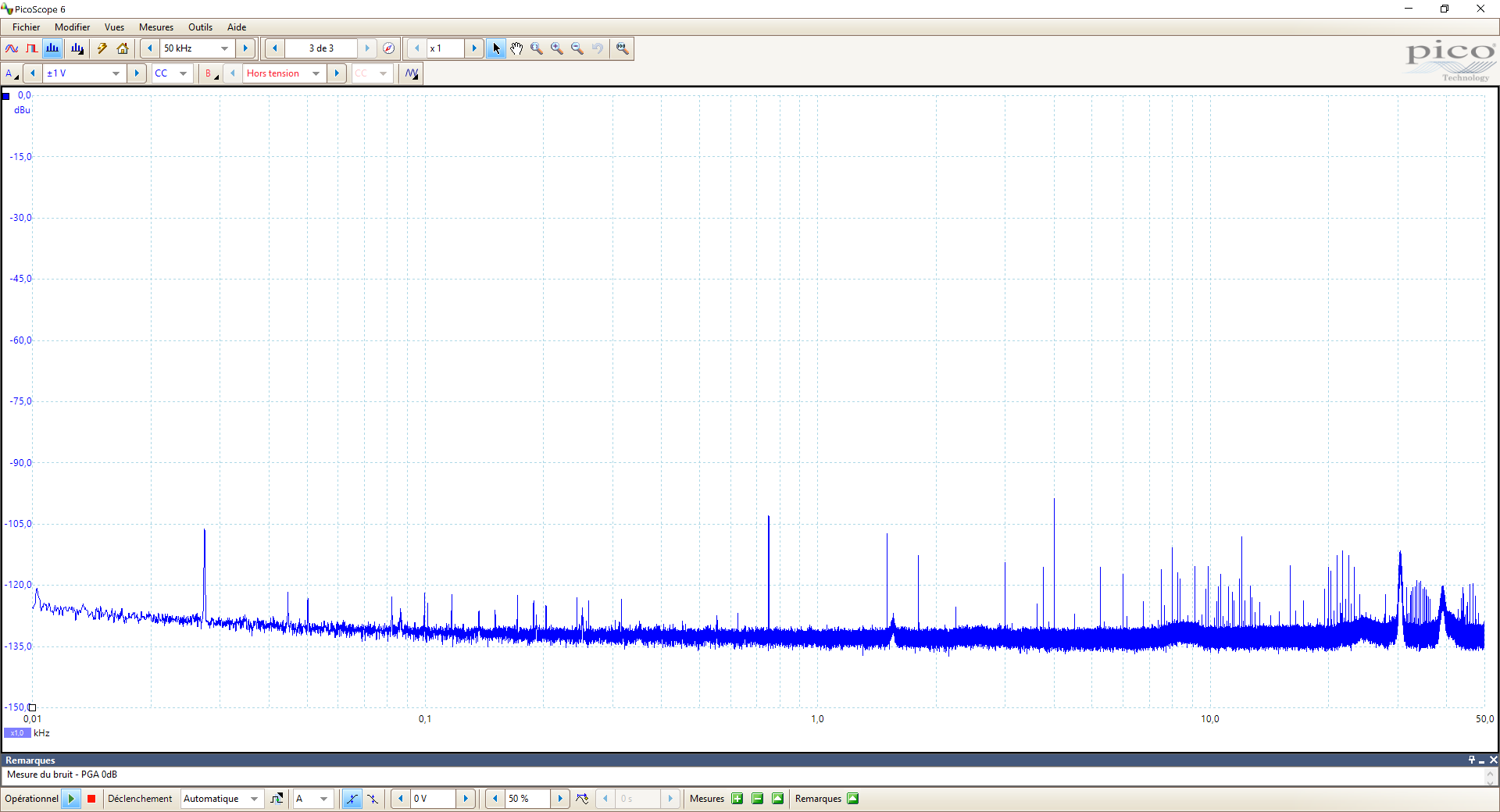
Task: Select spectrum mode icon
Action: (52, 48)
